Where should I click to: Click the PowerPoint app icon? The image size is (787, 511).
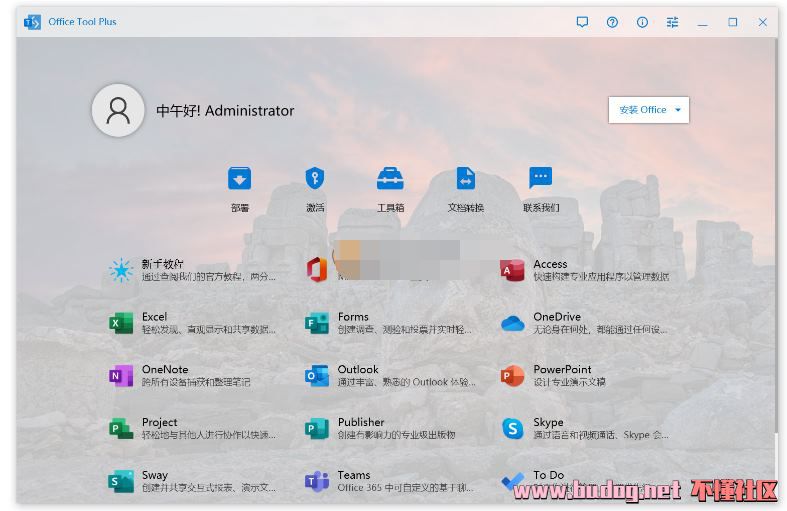512,376
